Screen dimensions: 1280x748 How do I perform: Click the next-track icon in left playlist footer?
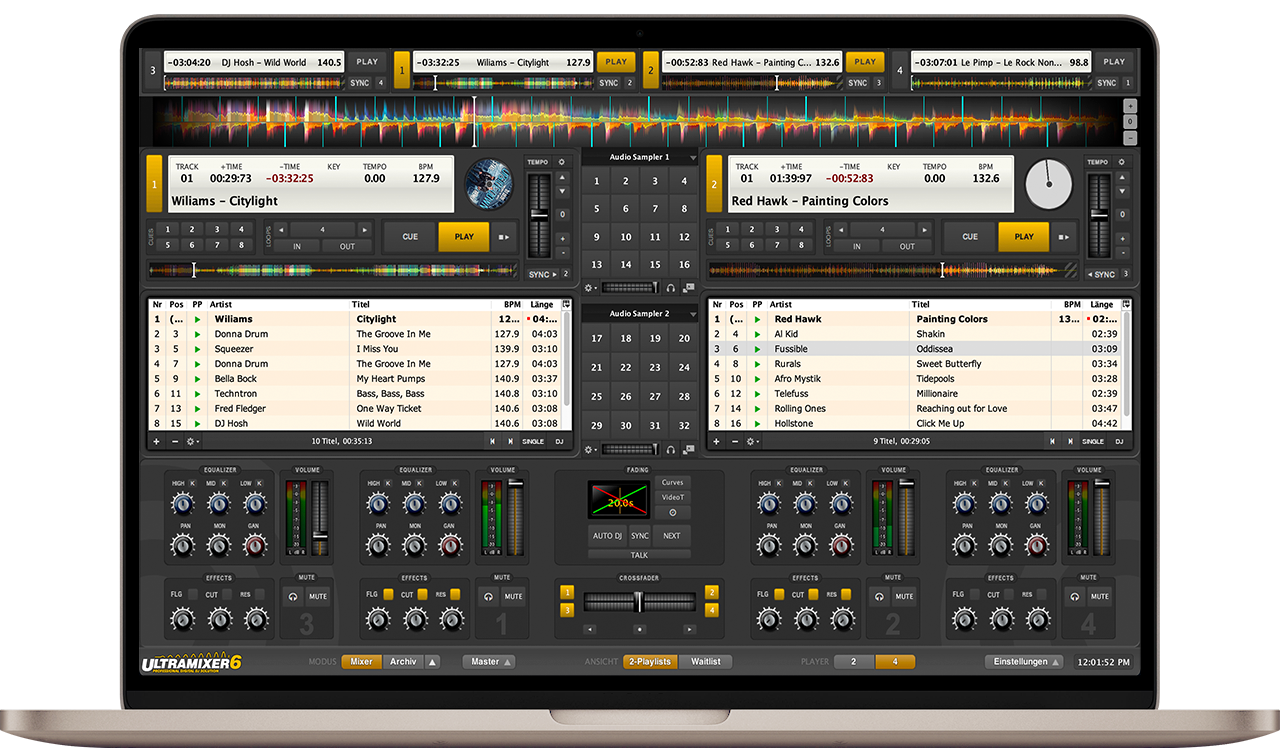510,441
